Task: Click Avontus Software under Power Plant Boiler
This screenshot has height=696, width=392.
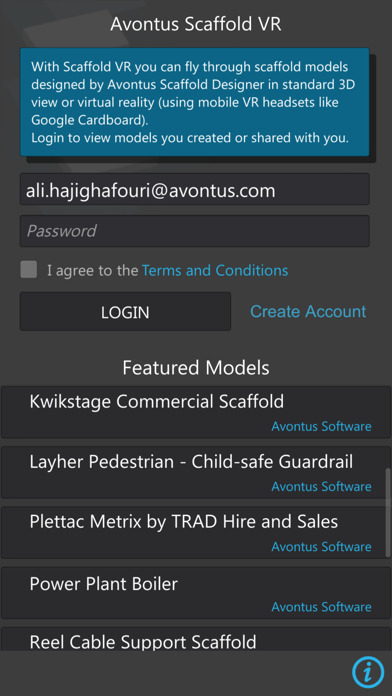Action: click(x=321, y=607)
